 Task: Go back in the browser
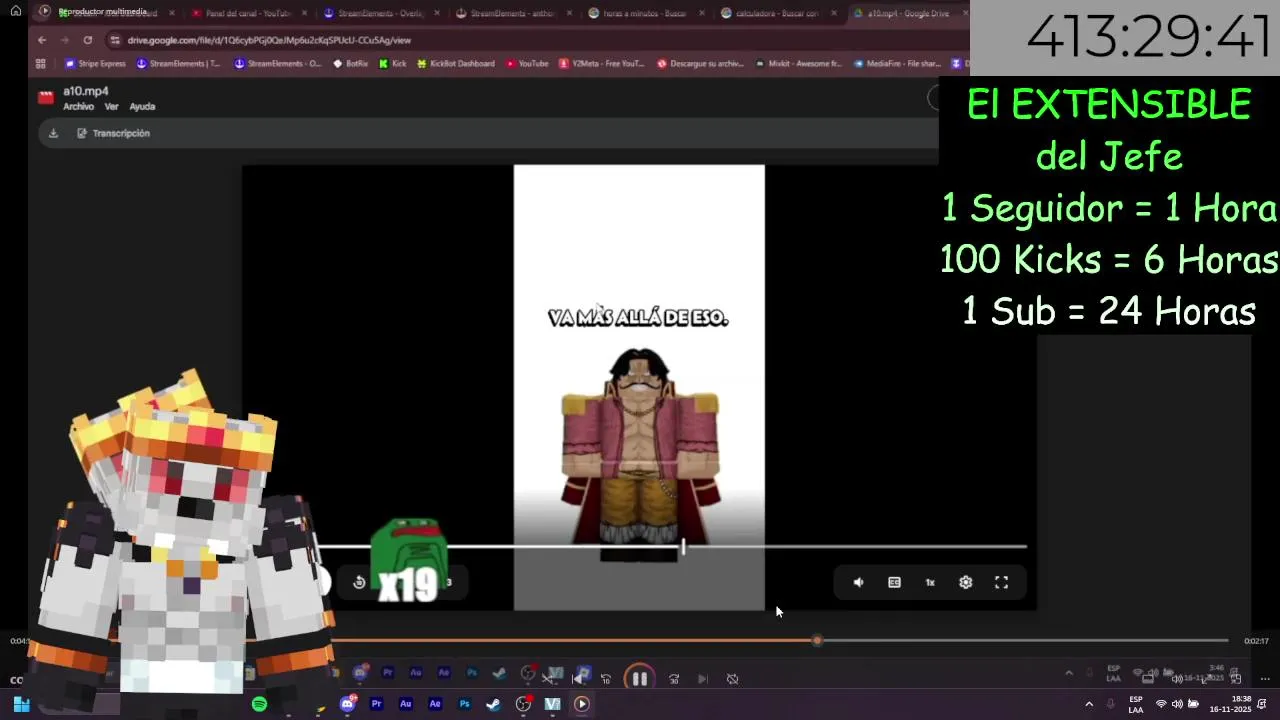[x=41, y=40]
